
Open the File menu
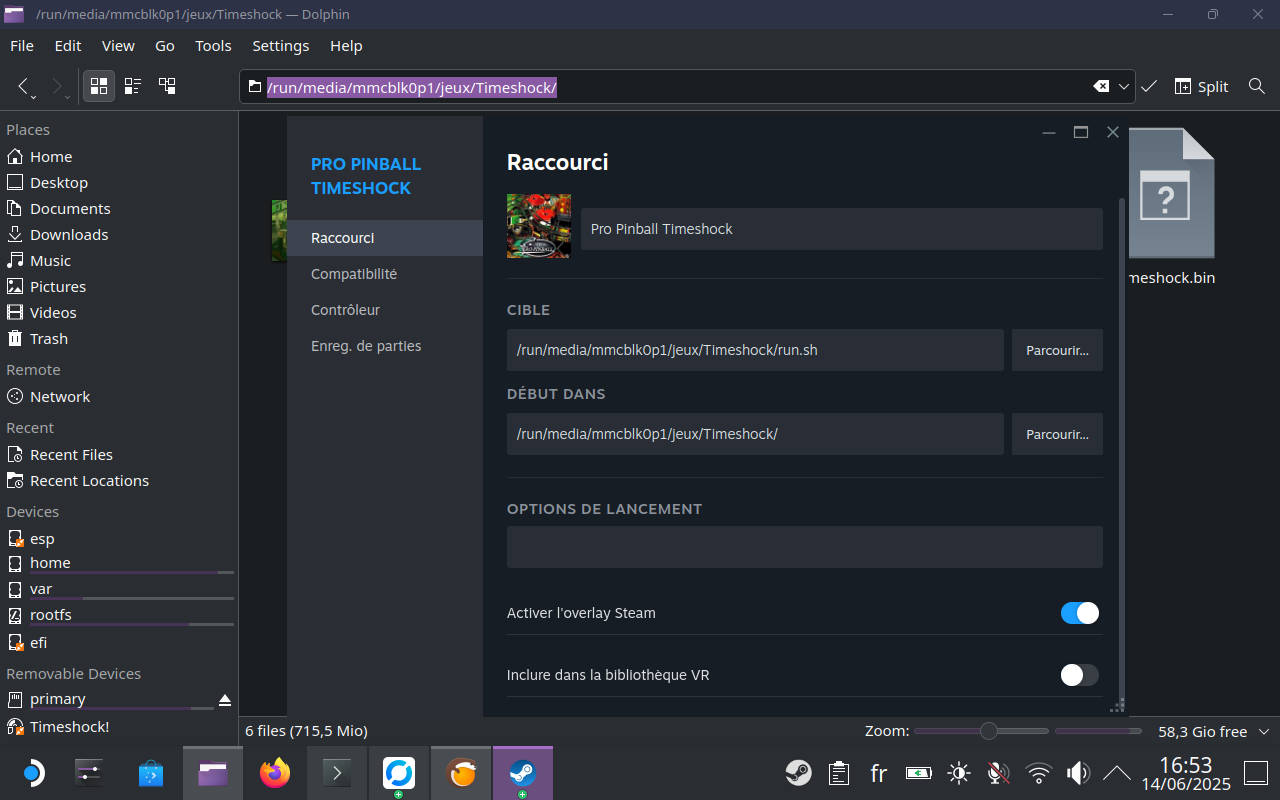(22, 46)
